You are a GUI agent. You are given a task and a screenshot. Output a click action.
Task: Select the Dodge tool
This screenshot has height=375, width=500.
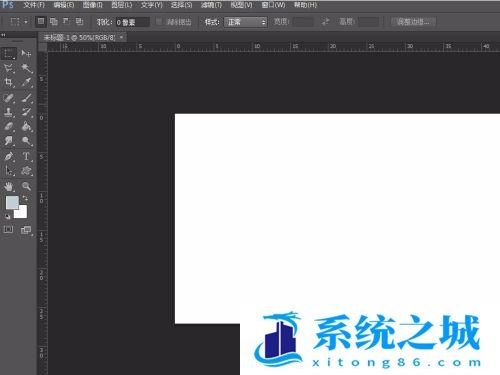(x=26, y=141)
